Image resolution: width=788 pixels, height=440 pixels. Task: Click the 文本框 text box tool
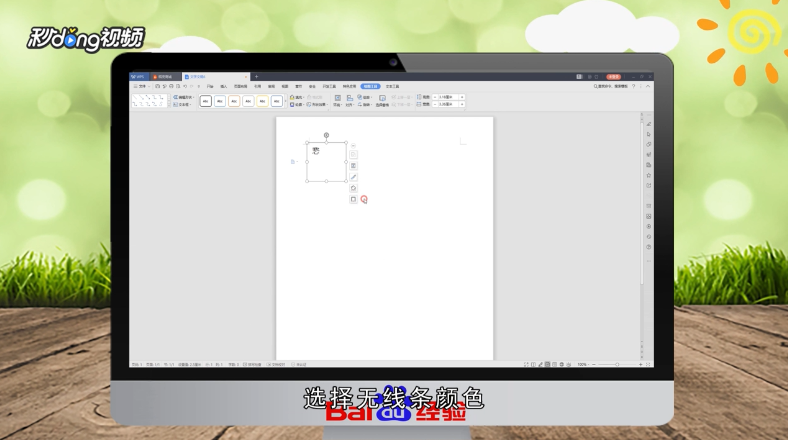[x=182, y=104]
